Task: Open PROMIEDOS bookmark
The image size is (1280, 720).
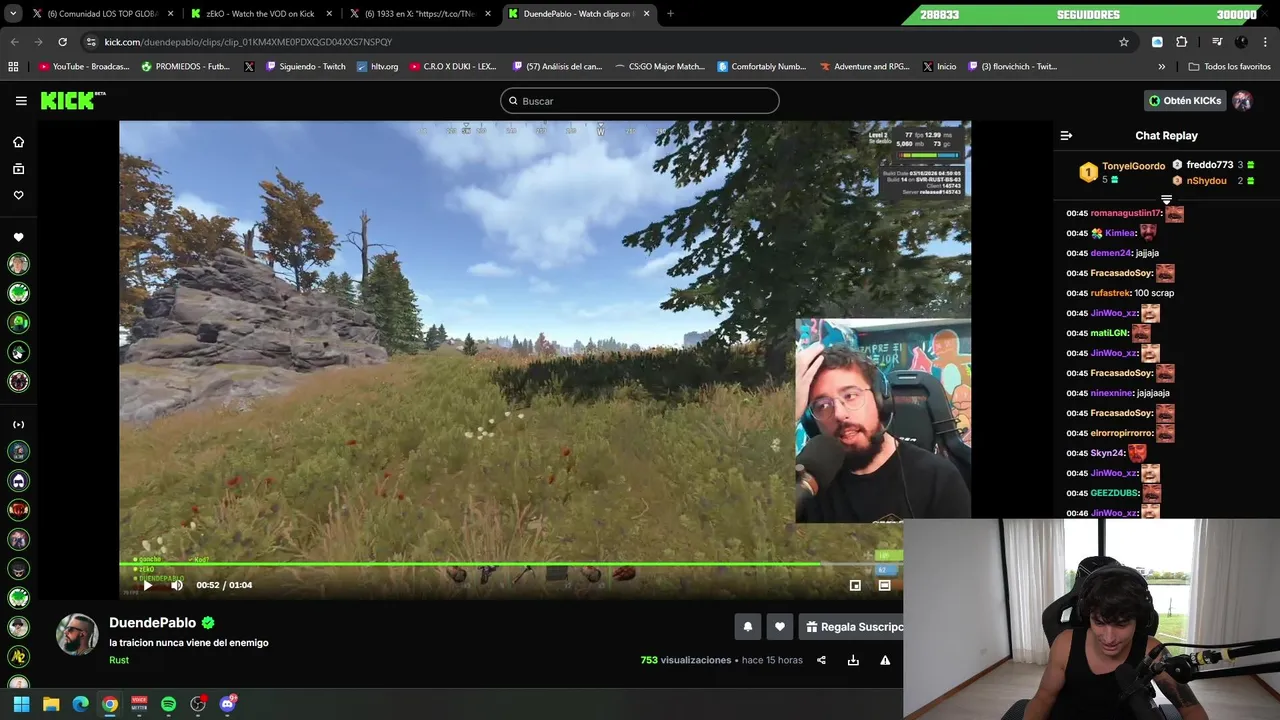Action: click(x=186, y=67)
